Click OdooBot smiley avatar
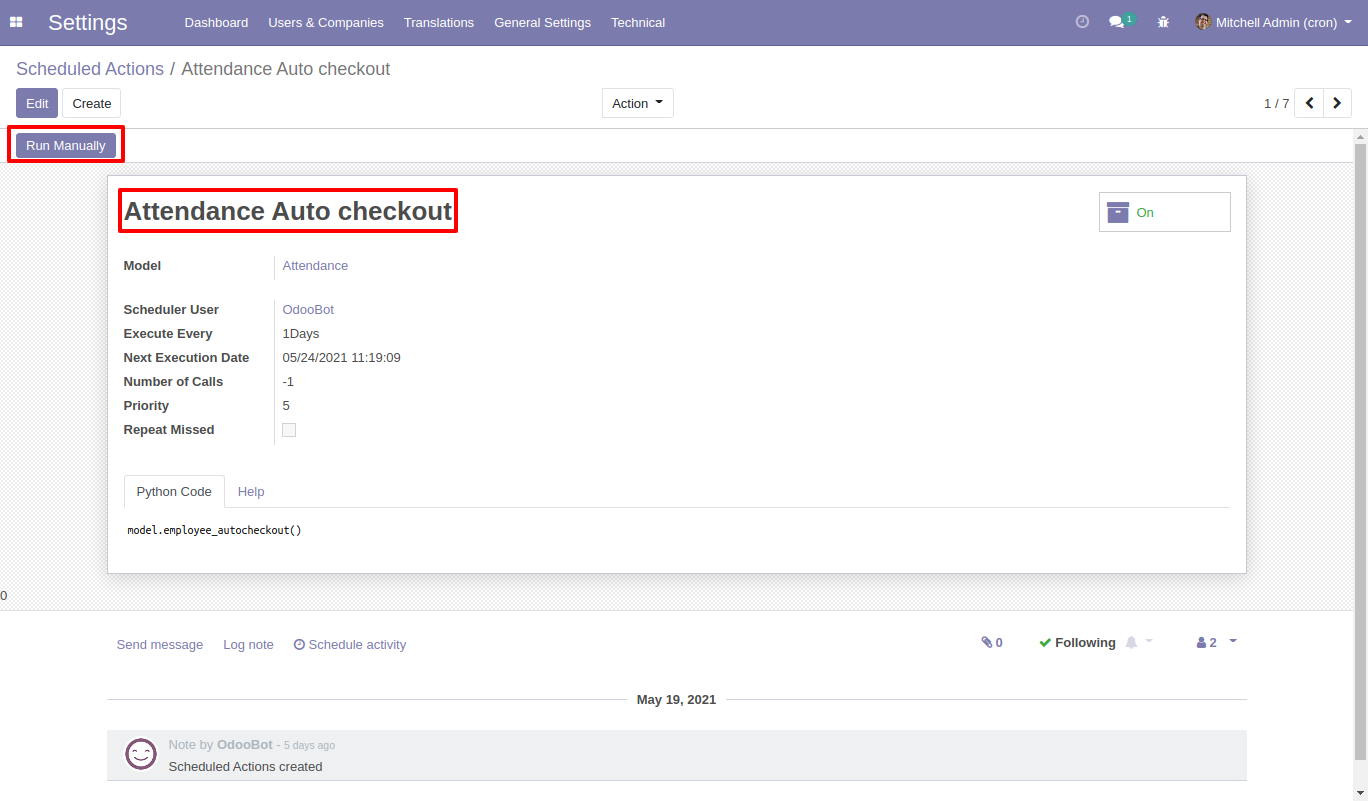 pyautogui.click(x=141, y=754)
